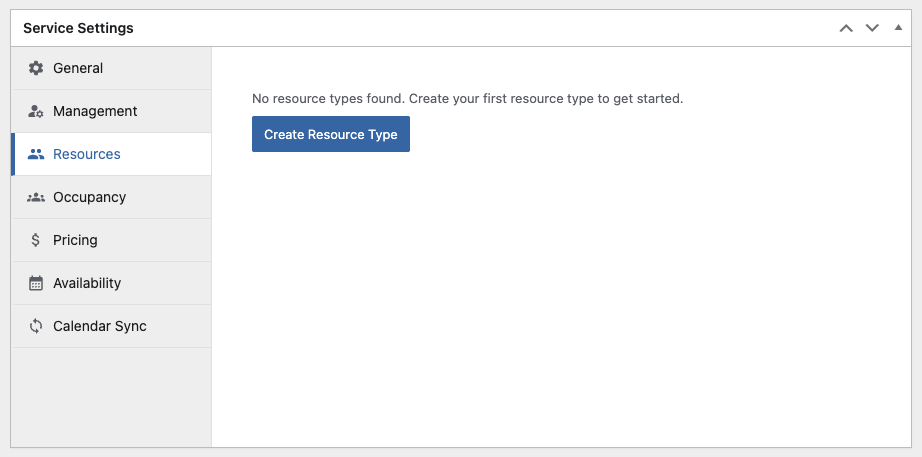
Task: Click the people icon beside Resources
Action: pyautogui.click(x=36, y=154)
